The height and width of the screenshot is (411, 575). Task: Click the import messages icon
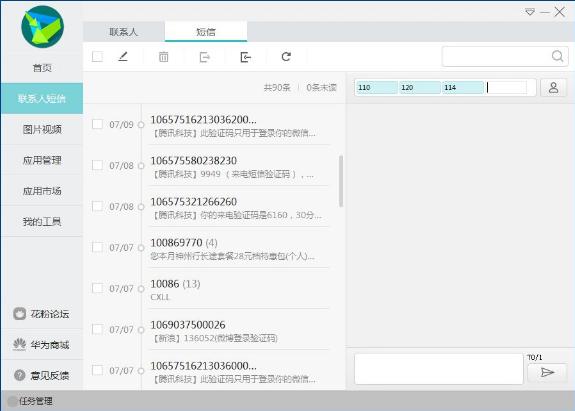[245, 57]
